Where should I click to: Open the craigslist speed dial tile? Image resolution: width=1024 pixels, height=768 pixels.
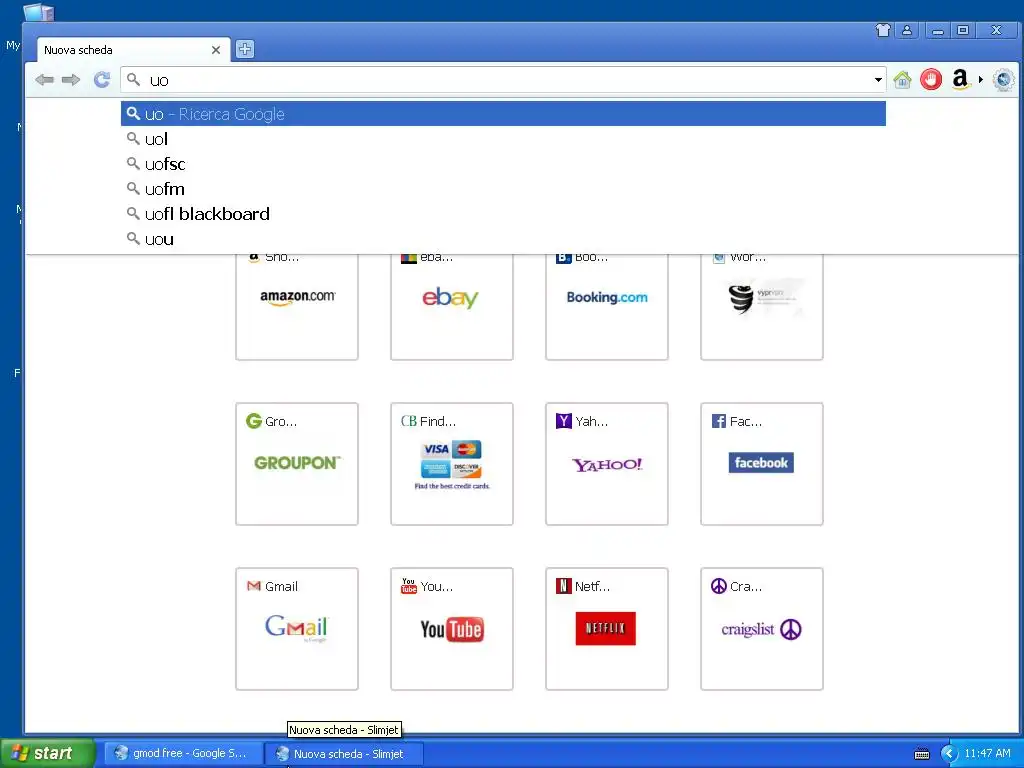tap(761, 629)
